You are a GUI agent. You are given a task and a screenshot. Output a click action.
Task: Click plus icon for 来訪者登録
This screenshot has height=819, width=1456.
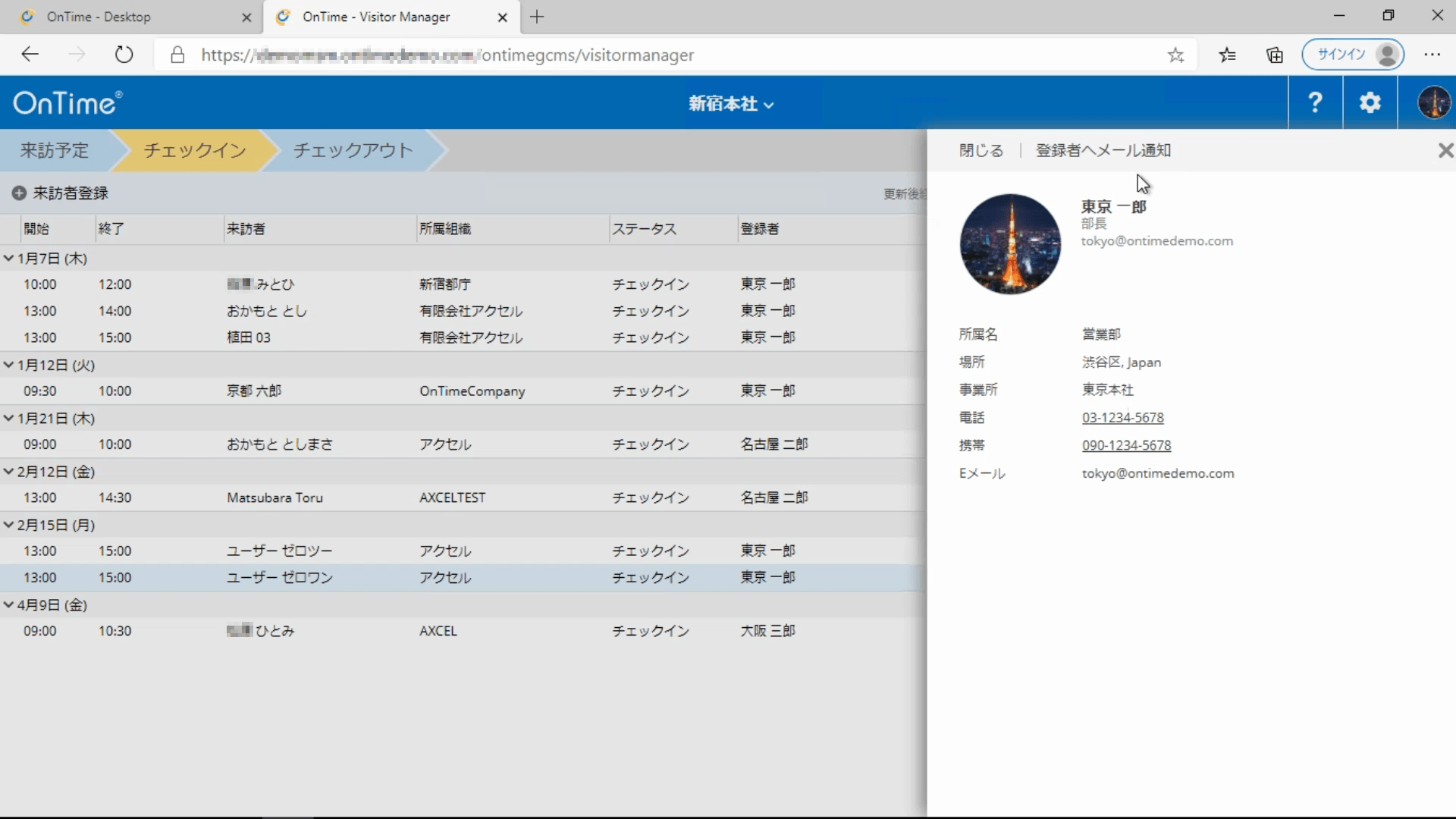pyautogui.click(x=19, y=193)
